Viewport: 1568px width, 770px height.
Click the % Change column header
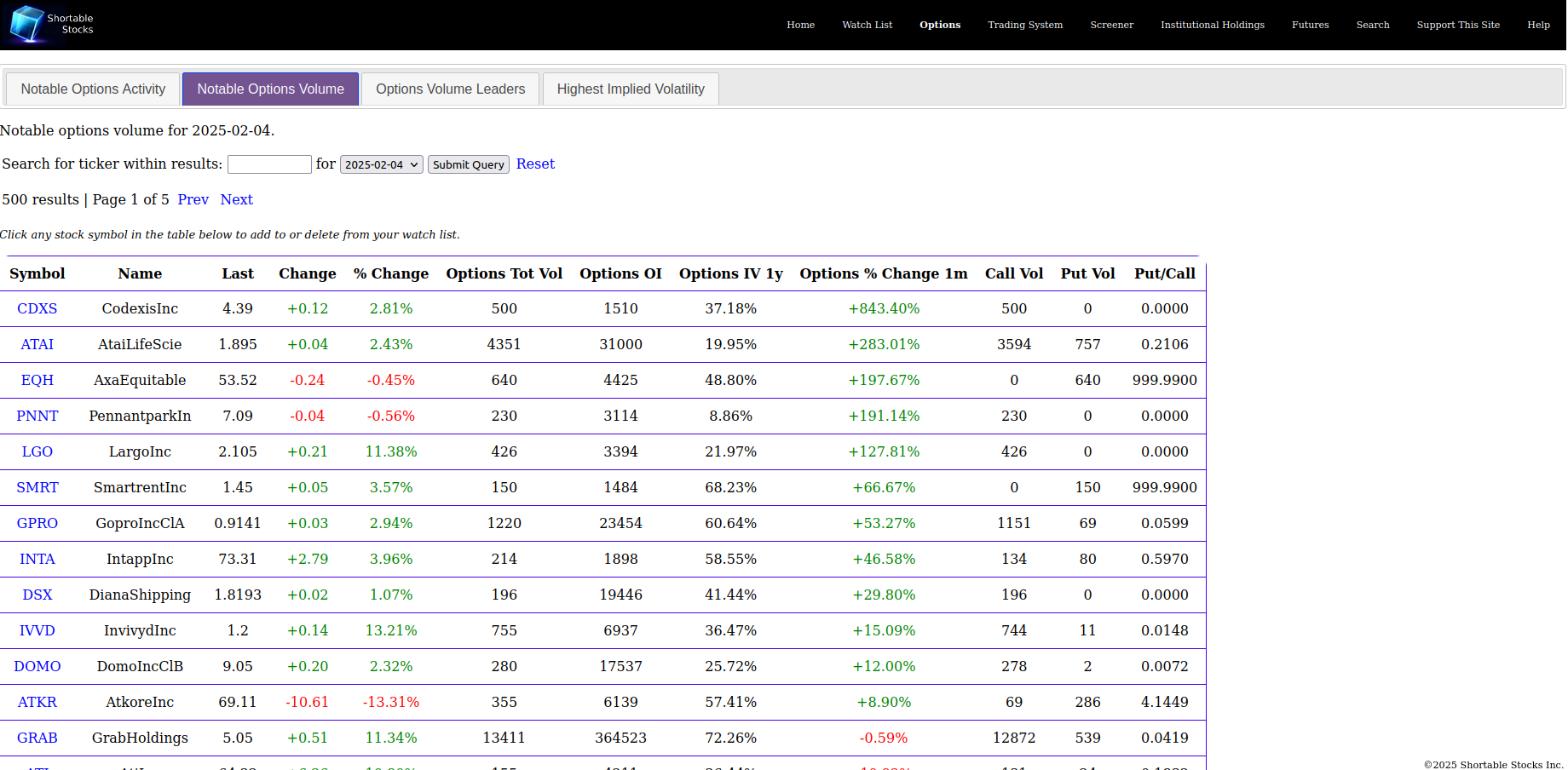pos(391,273)
